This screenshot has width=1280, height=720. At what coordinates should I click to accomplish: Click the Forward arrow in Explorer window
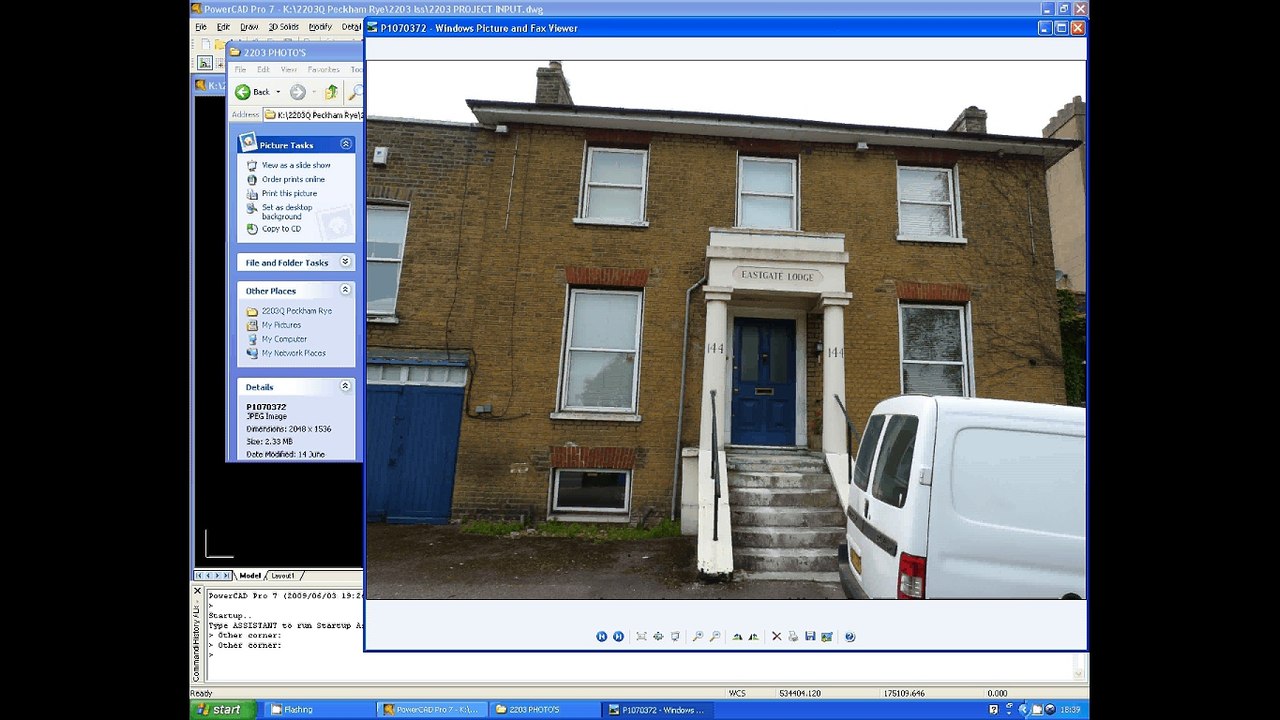(x=298, y=92)
